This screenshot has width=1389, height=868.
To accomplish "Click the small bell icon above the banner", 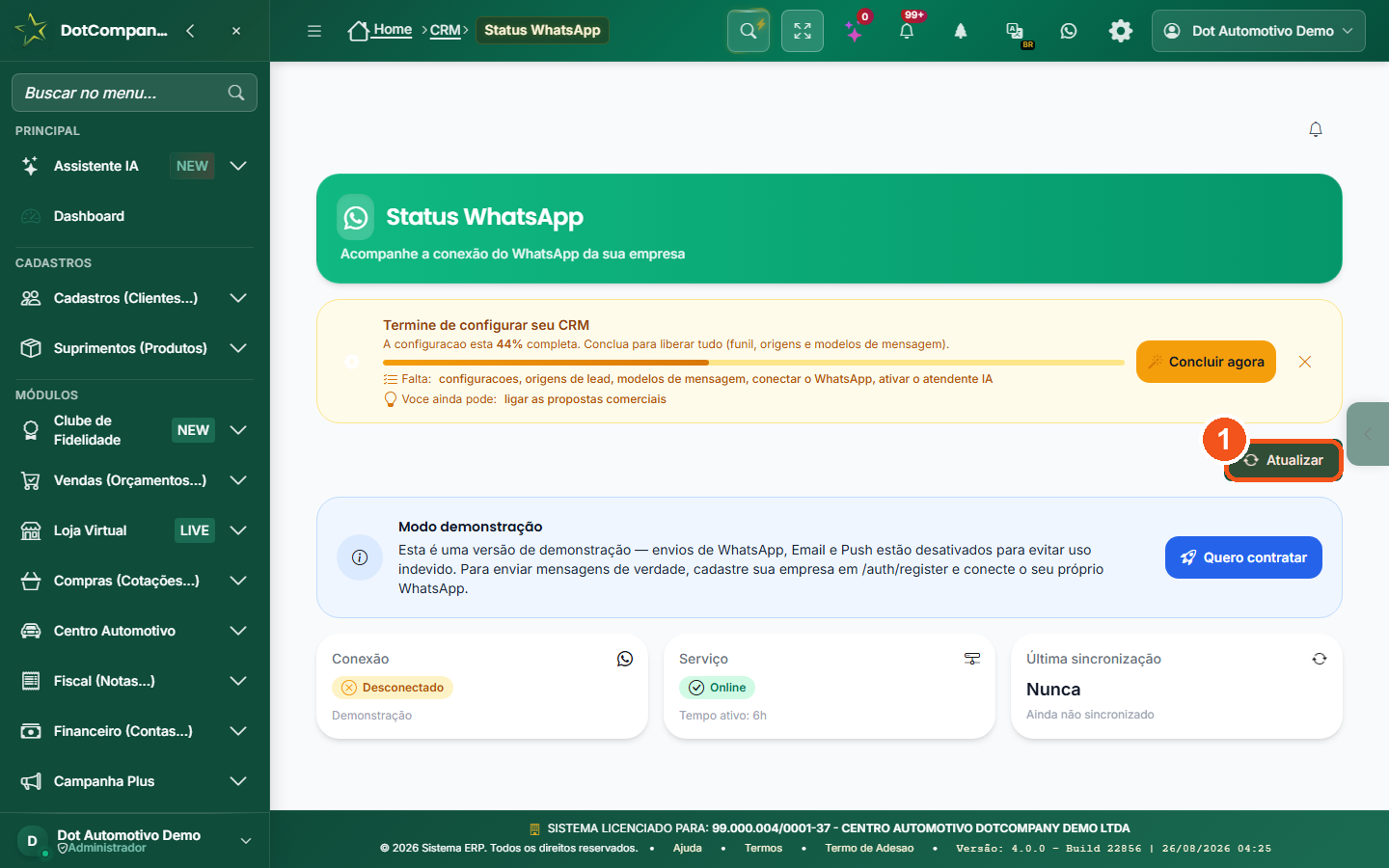I will (1316, 129).
